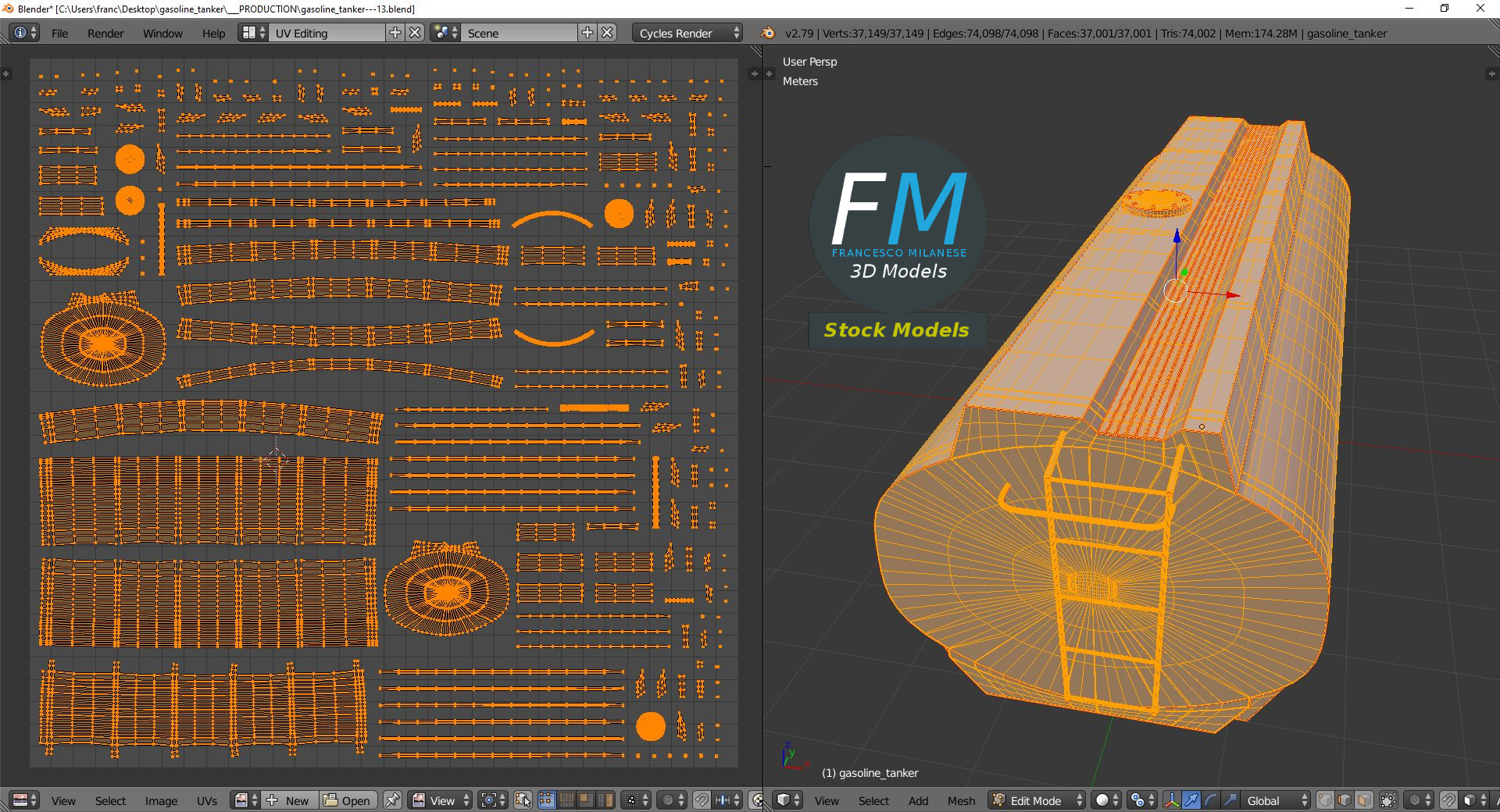This screenshot has width=1500, height=812.
Task: Open UV editor proportional editing dropdown
Action: tap(673, 800)
